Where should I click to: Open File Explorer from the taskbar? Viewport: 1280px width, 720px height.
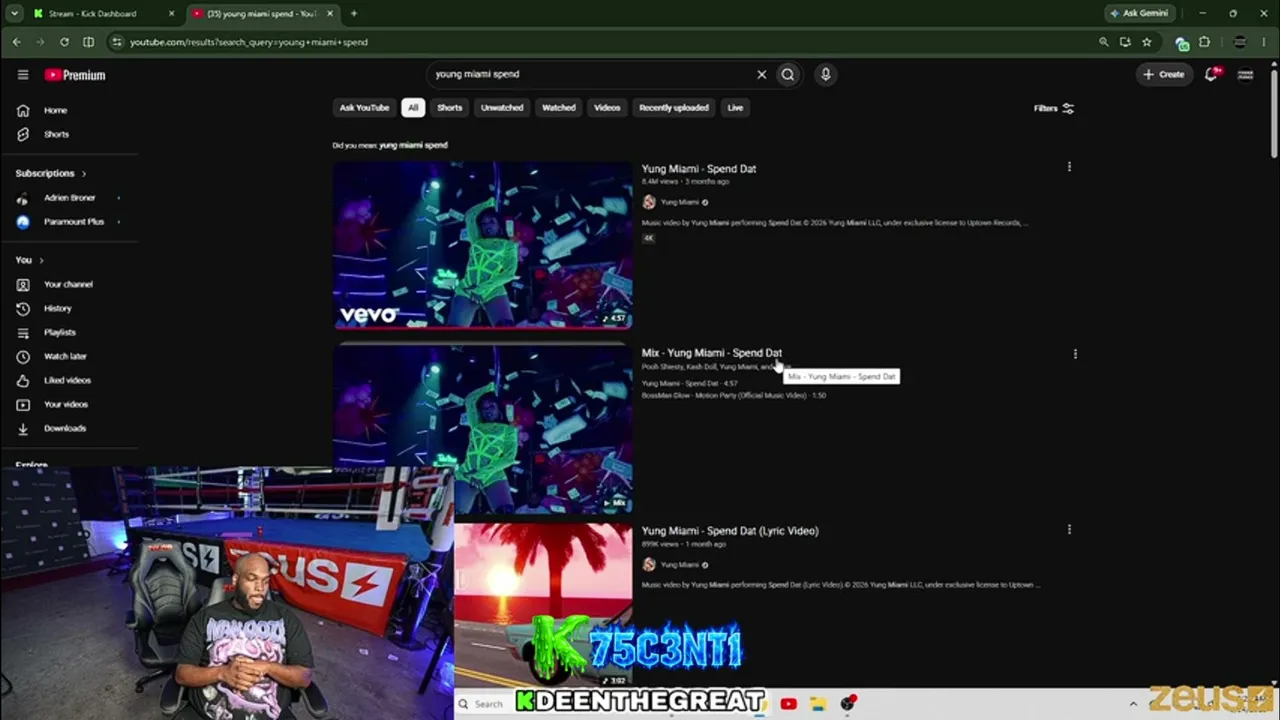(x=817, y=704)
